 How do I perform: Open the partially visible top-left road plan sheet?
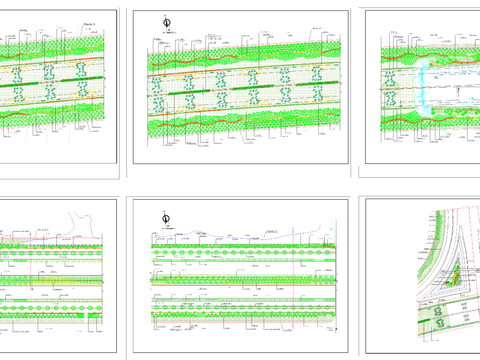point(58,87)
